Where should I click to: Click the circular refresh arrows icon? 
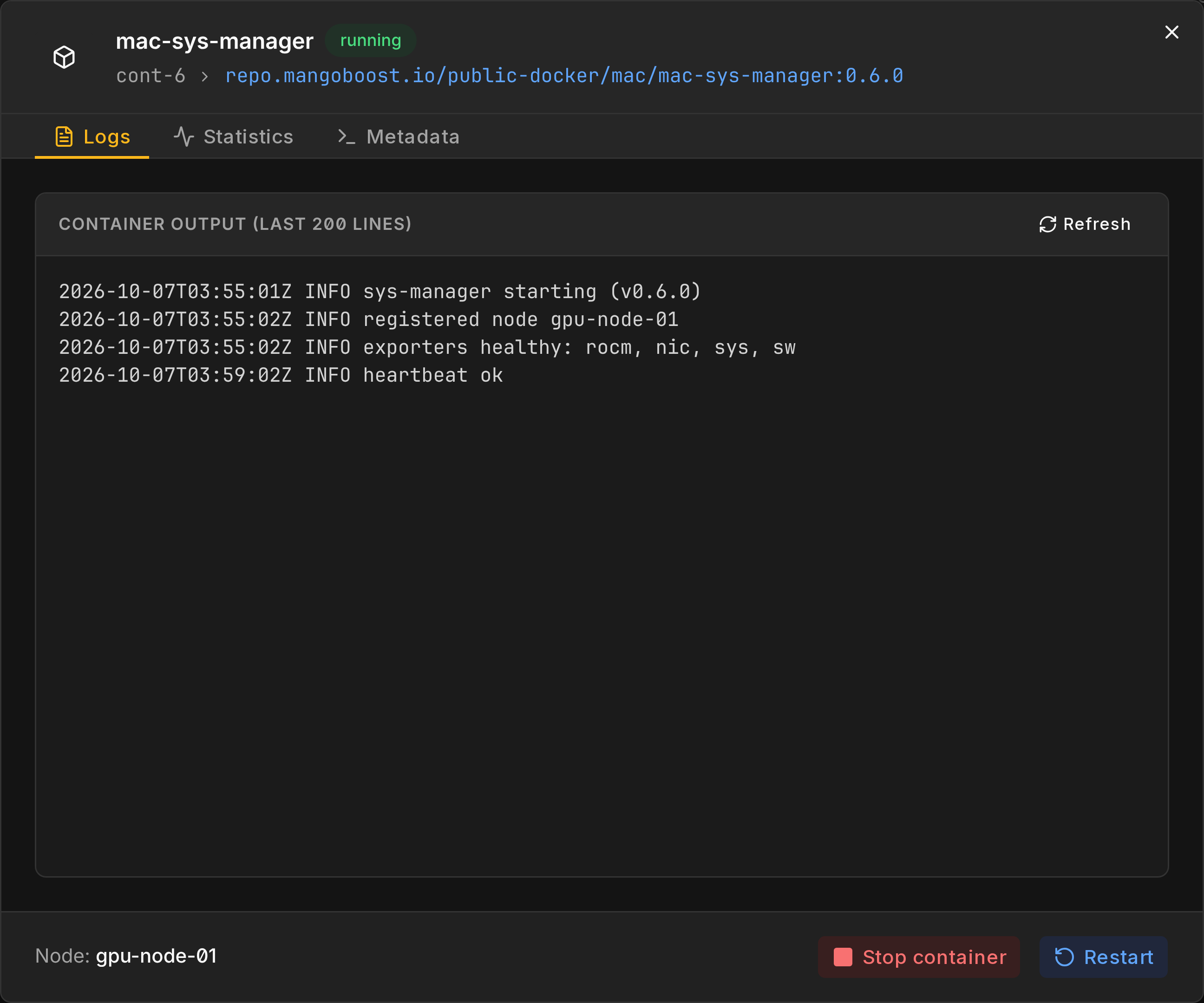click(1047, 224)
